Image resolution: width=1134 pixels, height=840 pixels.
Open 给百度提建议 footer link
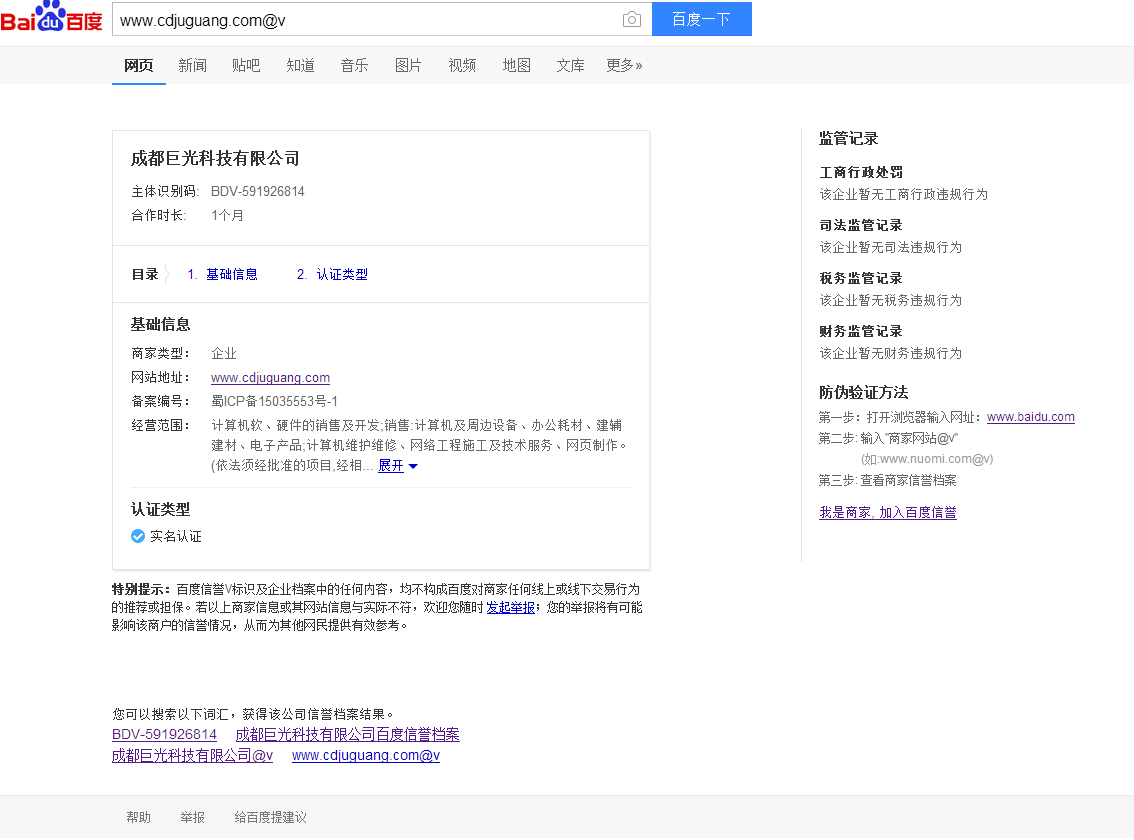pos(270,817)
